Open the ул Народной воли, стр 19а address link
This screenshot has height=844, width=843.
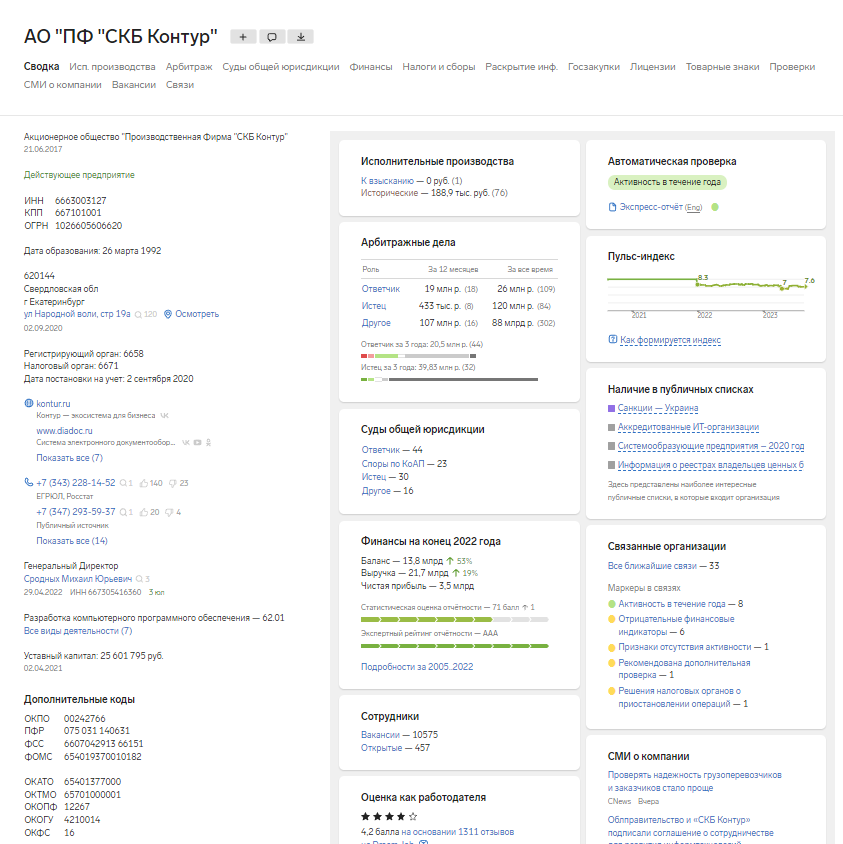77,314
